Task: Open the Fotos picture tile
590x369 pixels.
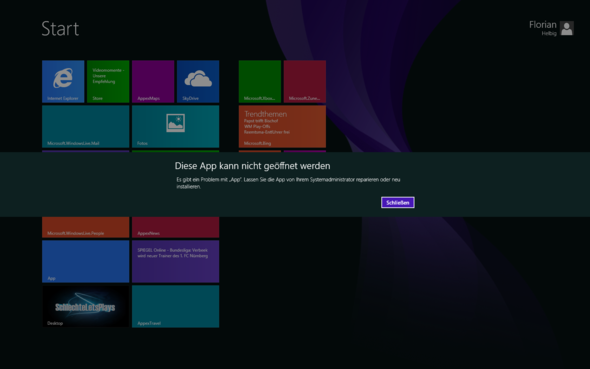Action: click(176, 126)
